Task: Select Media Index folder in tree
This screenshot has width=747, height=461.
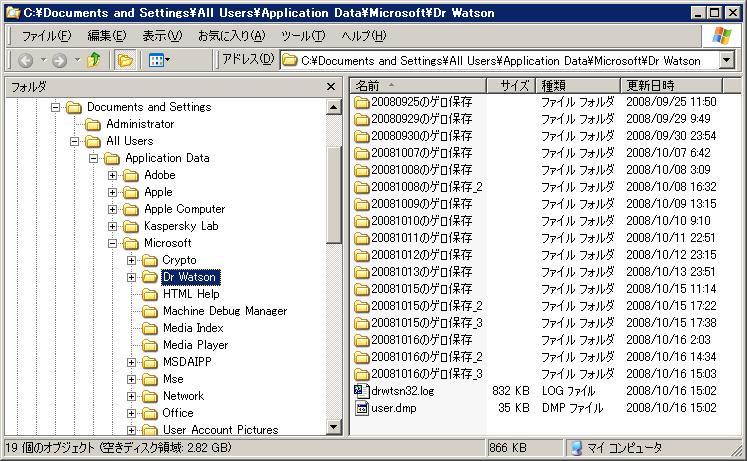Action: pyautogui.click(x=193, y=328)
